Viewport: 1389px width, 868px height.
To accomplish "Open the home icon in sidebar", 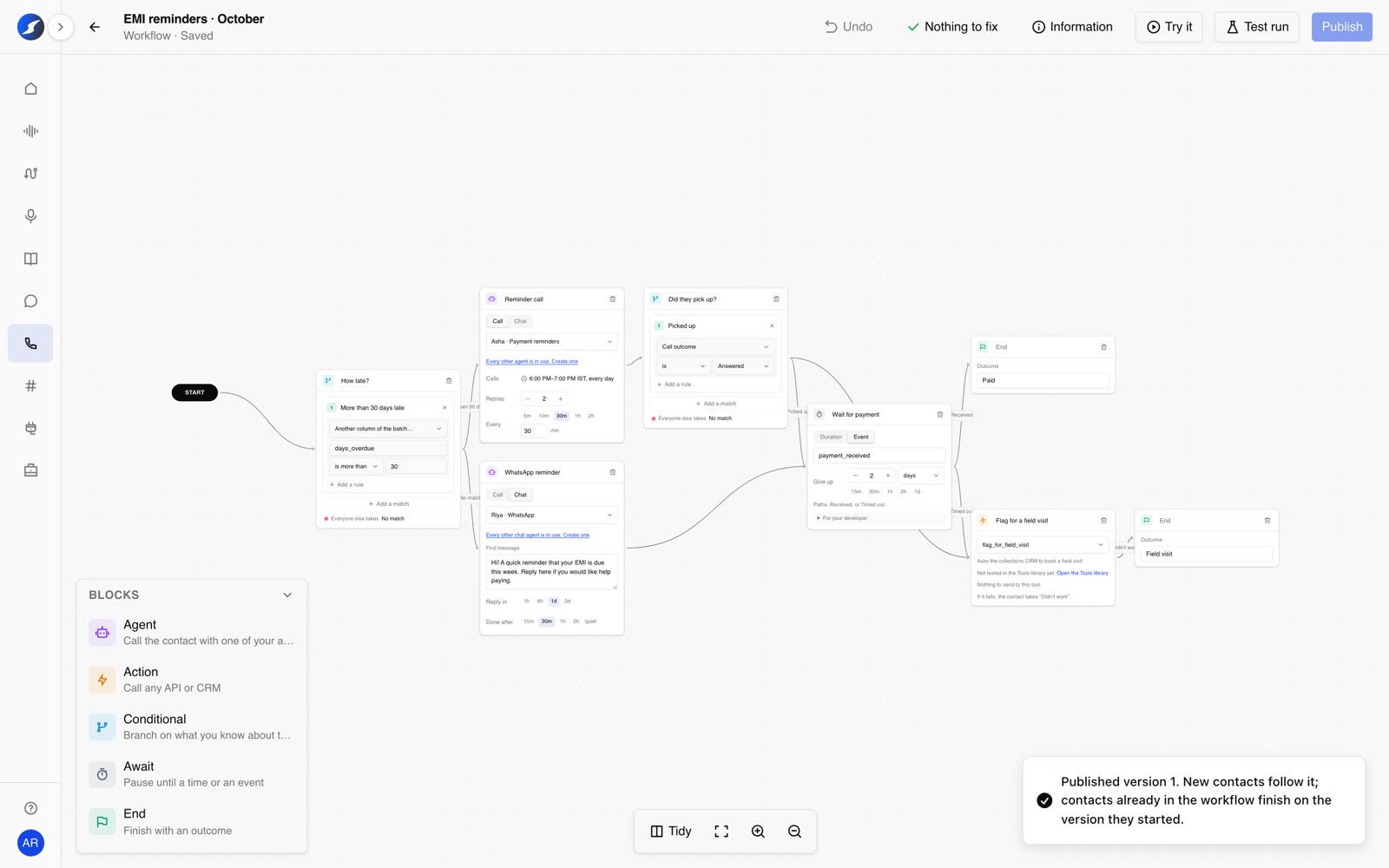I will tap(30, 89).
